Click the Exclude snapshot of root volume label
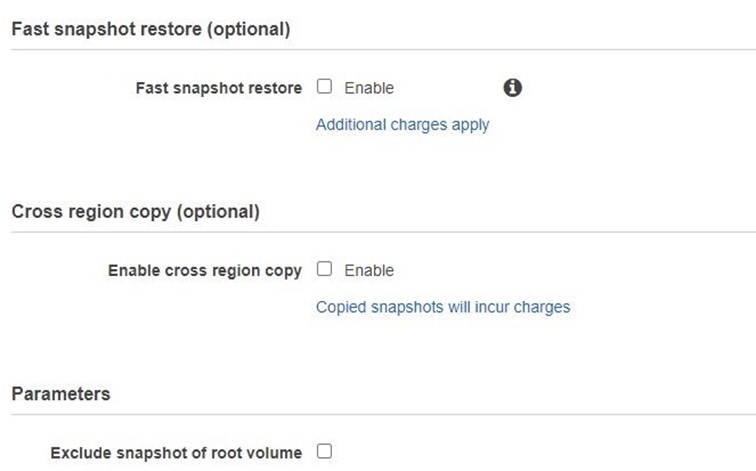The height and width of the screenshot is (471, 756). [x=176, y=453]
